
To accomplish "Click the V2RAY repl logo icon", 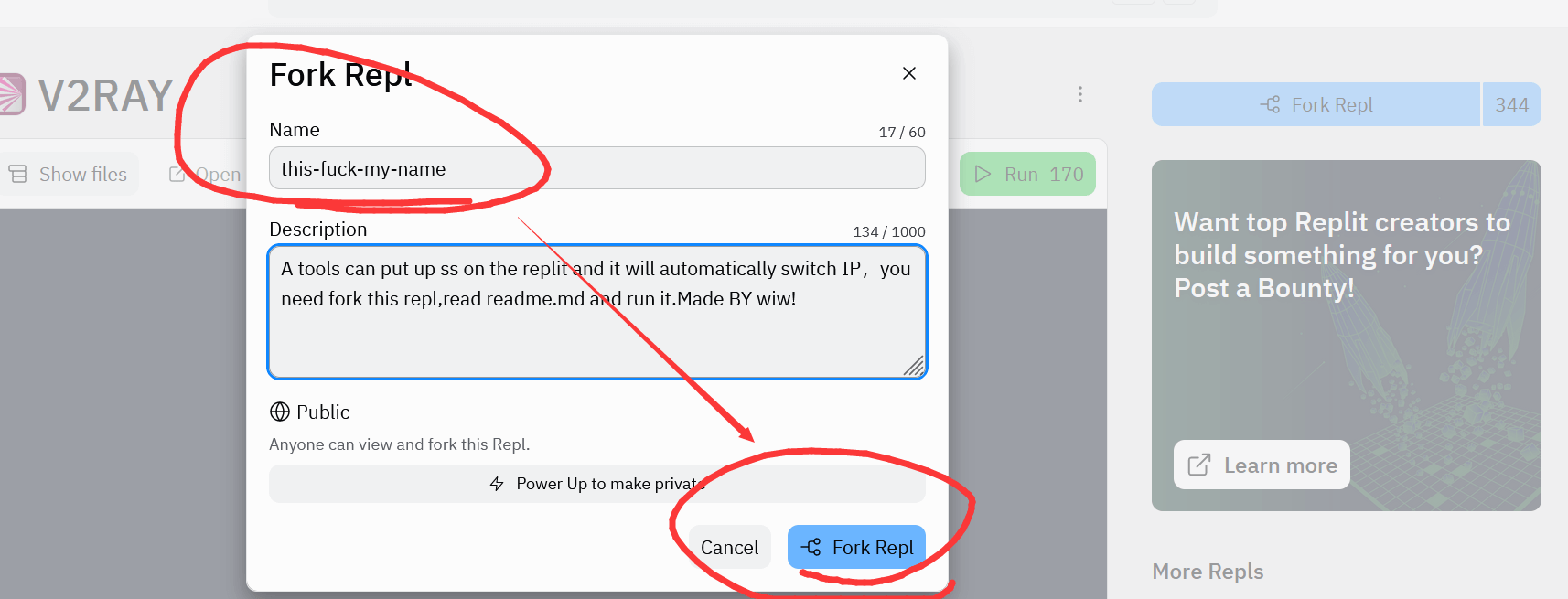I will 12,94.
